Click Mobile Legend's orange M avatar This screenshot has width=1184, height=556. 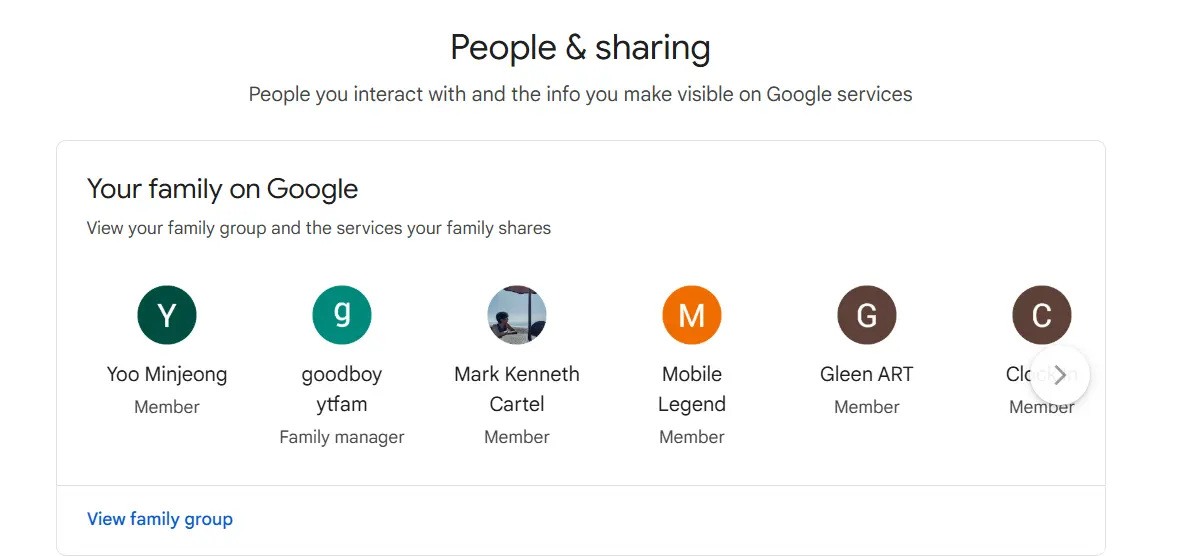coord(692,315)
